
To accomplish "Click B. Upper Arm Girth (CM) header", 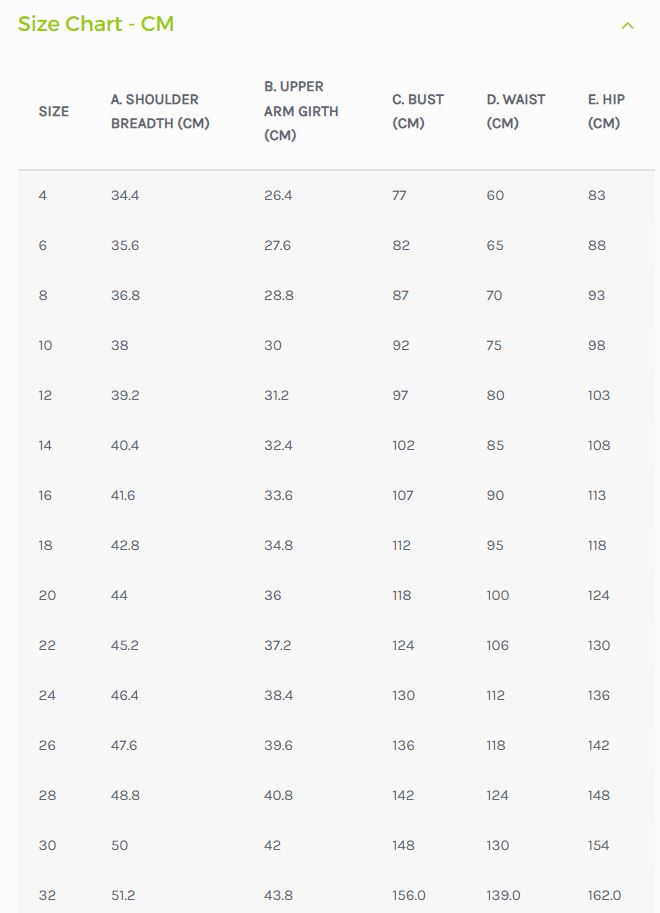I will (301, 111).
